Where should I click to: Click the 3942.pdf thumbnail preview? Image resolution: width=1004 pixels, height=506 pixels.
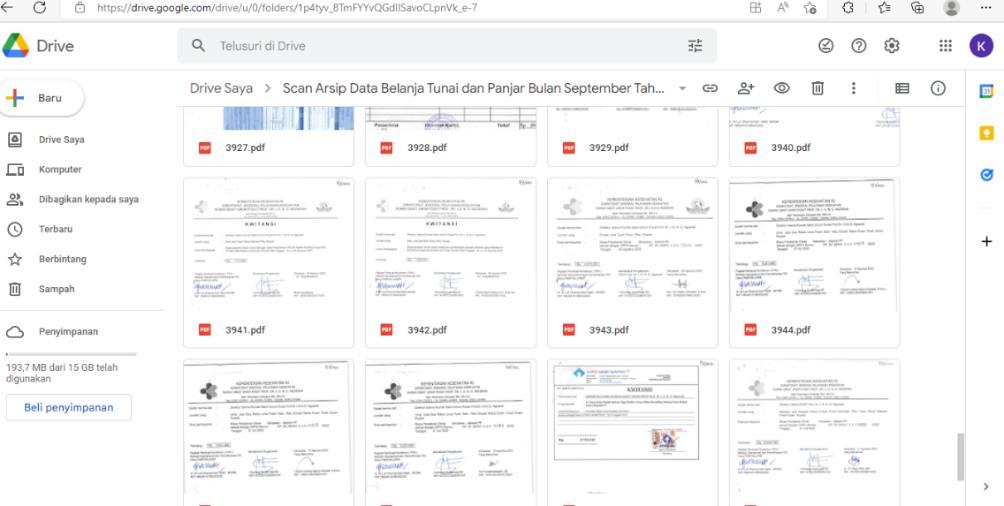point(450,245)
